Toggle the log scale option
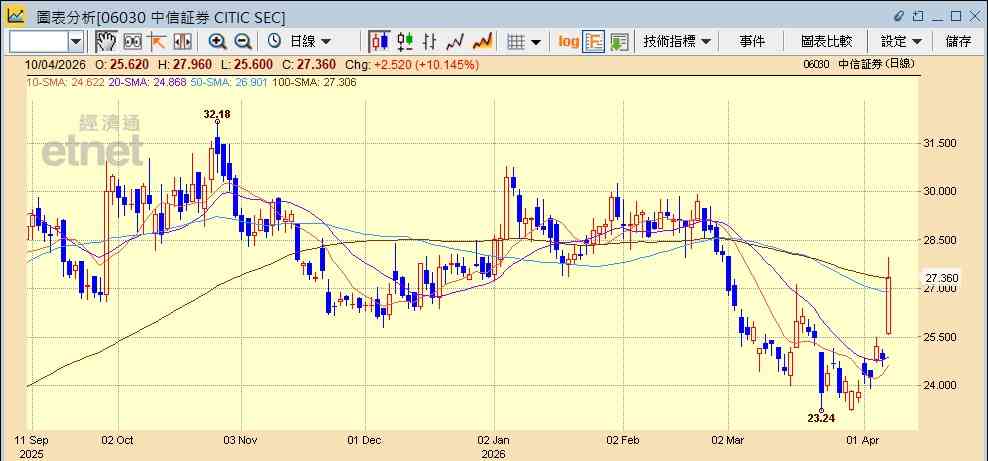Viewport: 988px width, 461px height. (x=568, y=42)
